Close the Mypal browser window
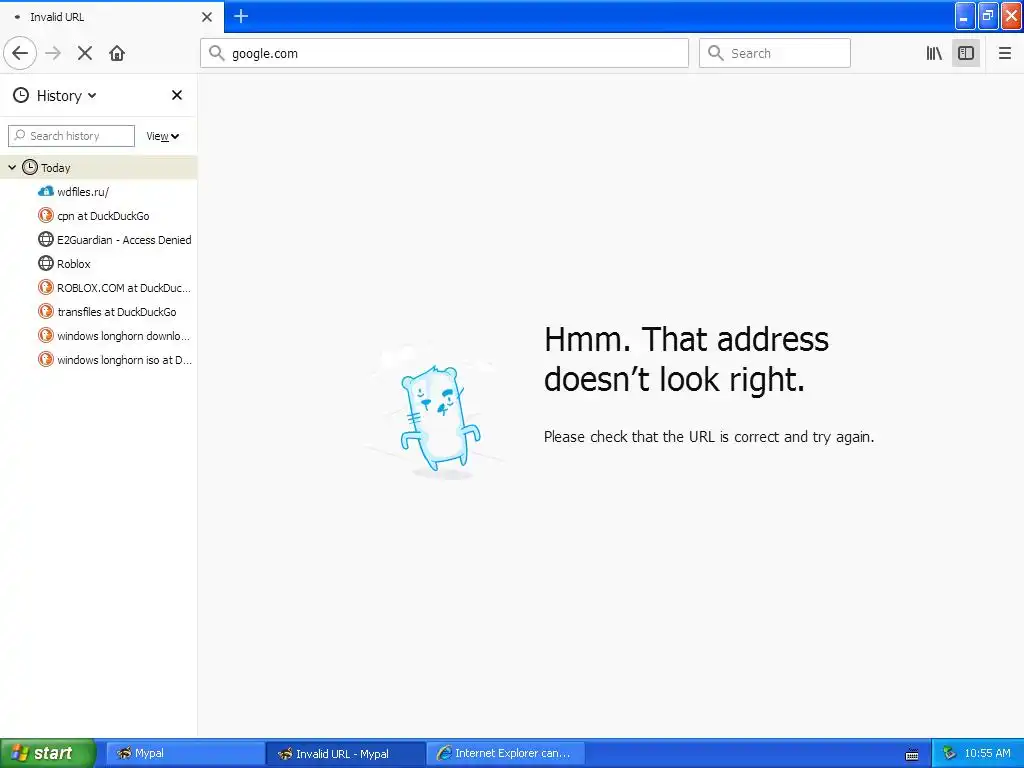The height and width of the screenshot is (768, 1024). click(1012, 16)
